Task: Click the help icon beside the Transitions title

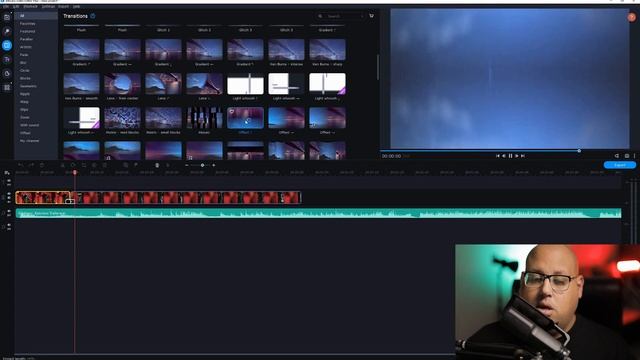Action: [93, 16]
